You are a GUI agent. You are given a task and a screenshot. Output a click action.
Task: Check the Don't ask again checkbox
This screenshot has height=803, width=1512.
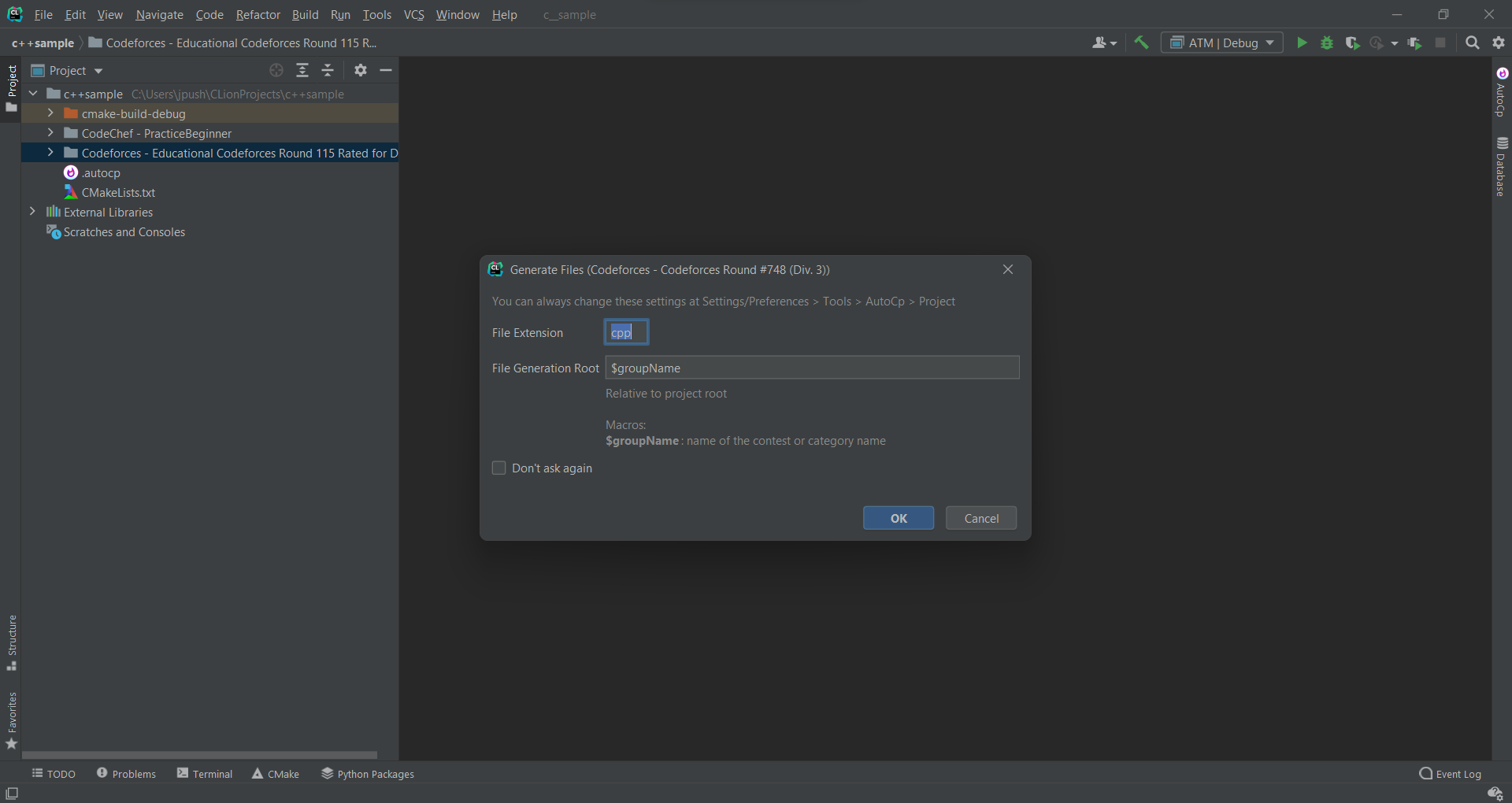click(x=498, y=468)
